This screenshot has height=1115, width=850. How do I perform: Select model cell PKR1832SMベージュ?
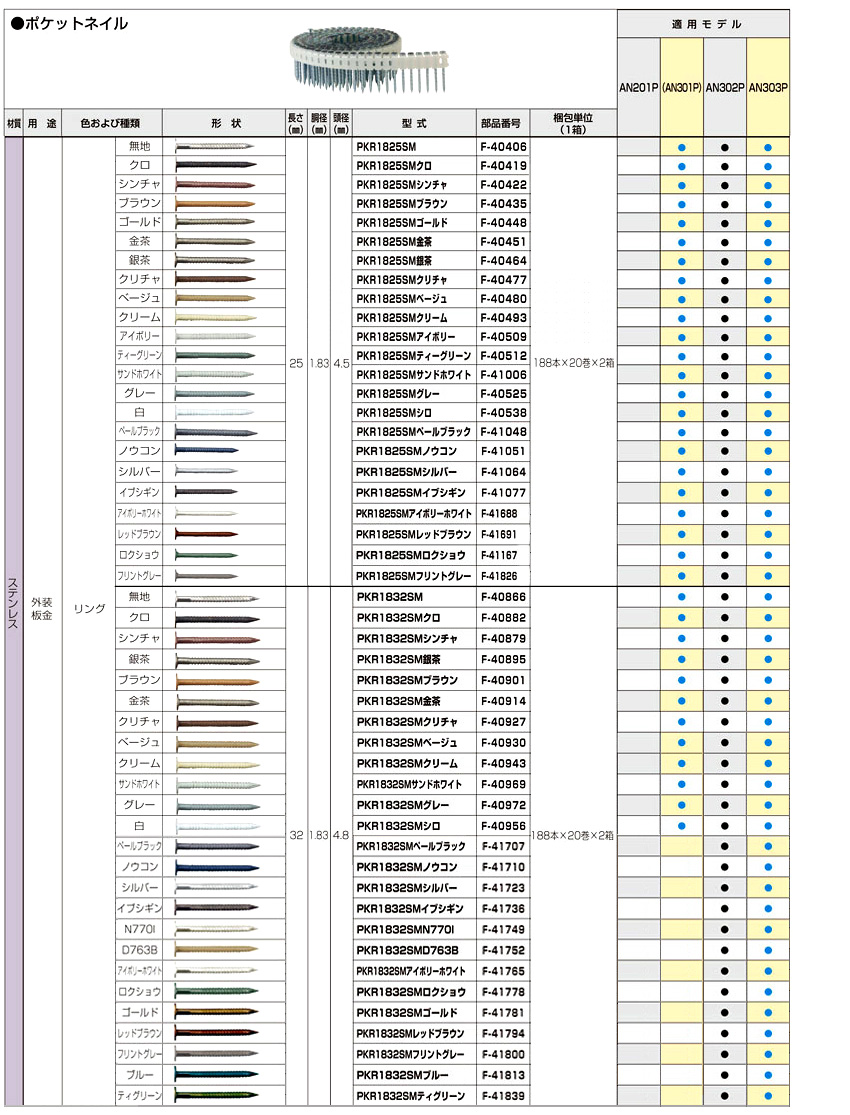tap(415, 742)
